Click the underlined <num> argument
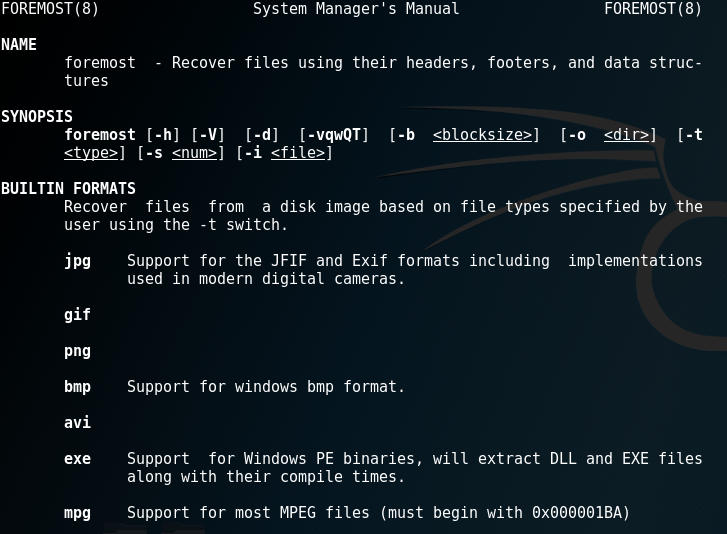Image resolution: width=727 pixels, height=534 pixels. [194, 153]
